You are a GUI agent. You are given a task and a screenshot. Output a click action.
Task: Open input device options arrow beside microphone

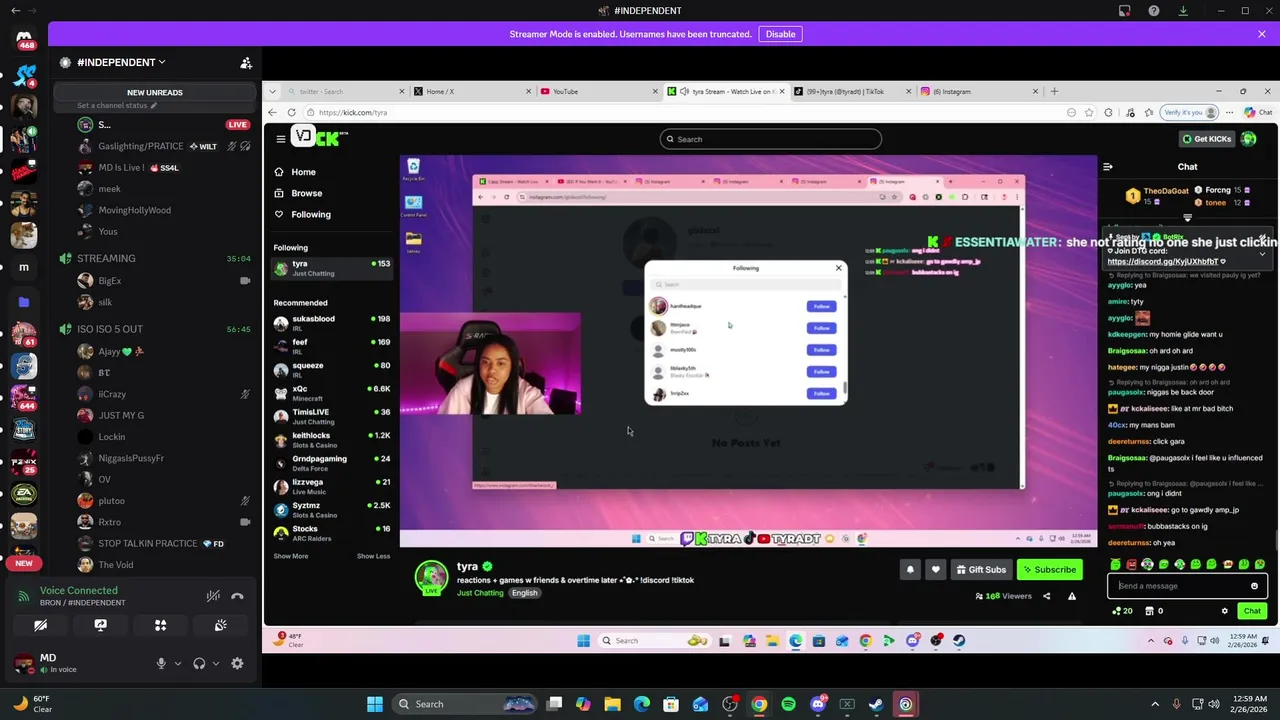click(178, 663)
